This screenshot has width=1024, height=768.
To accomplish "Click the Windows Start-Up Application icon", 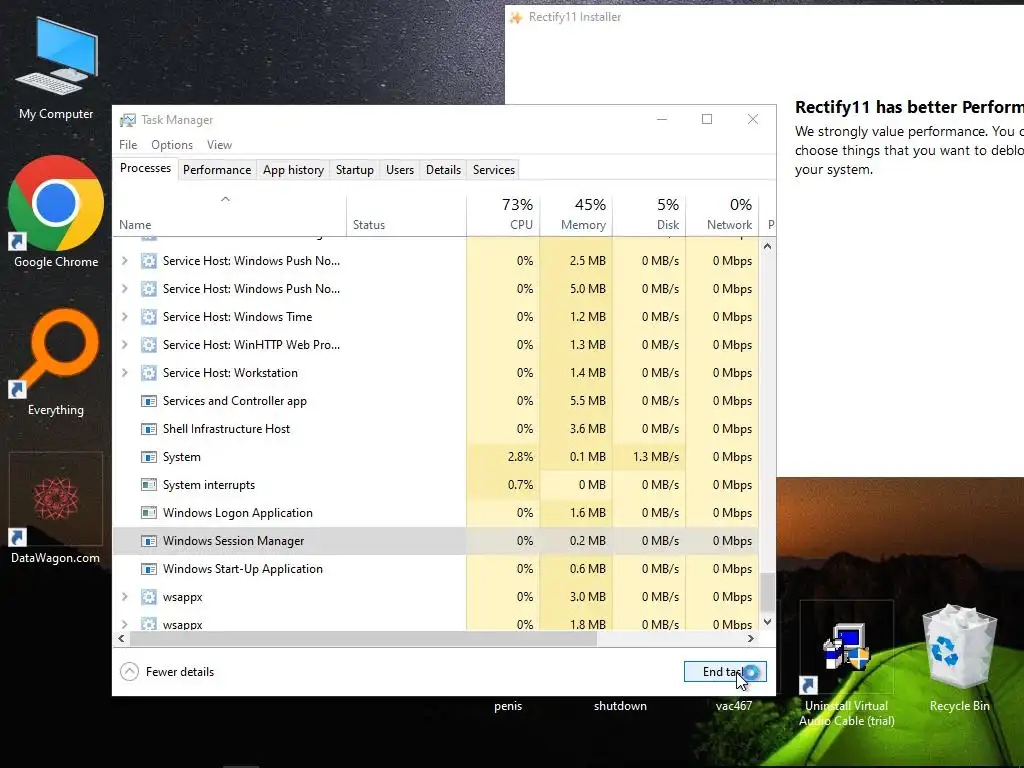I will click(149, 569).
